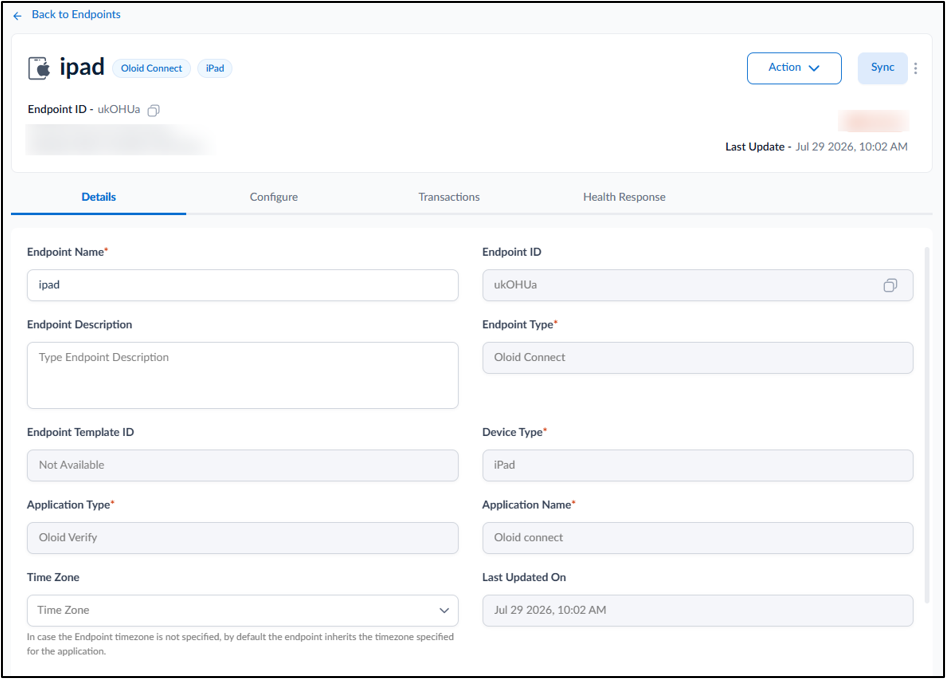This screenshot has height=679, width=946.
Task: Click the Endpoint Description text area
Action: (x=243, y=375)
